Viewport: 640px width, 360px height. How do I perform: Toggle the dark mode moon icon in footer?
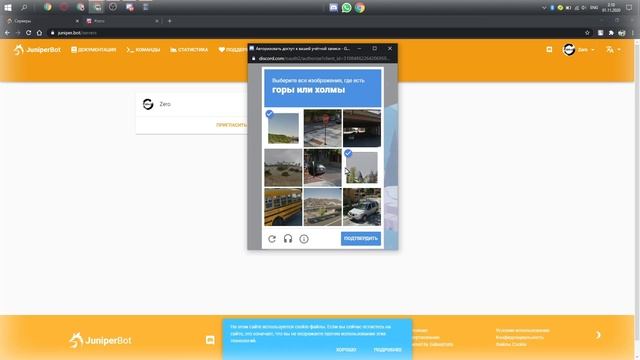coord(598,335)
